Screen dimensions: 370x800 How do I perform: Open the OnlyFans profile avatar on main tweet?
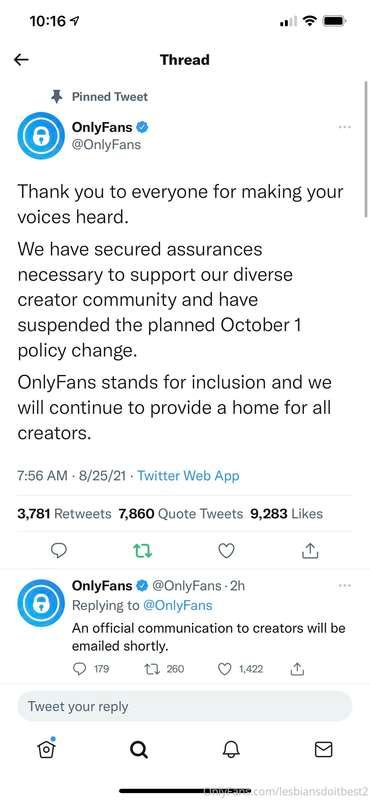tap(41, 136)
